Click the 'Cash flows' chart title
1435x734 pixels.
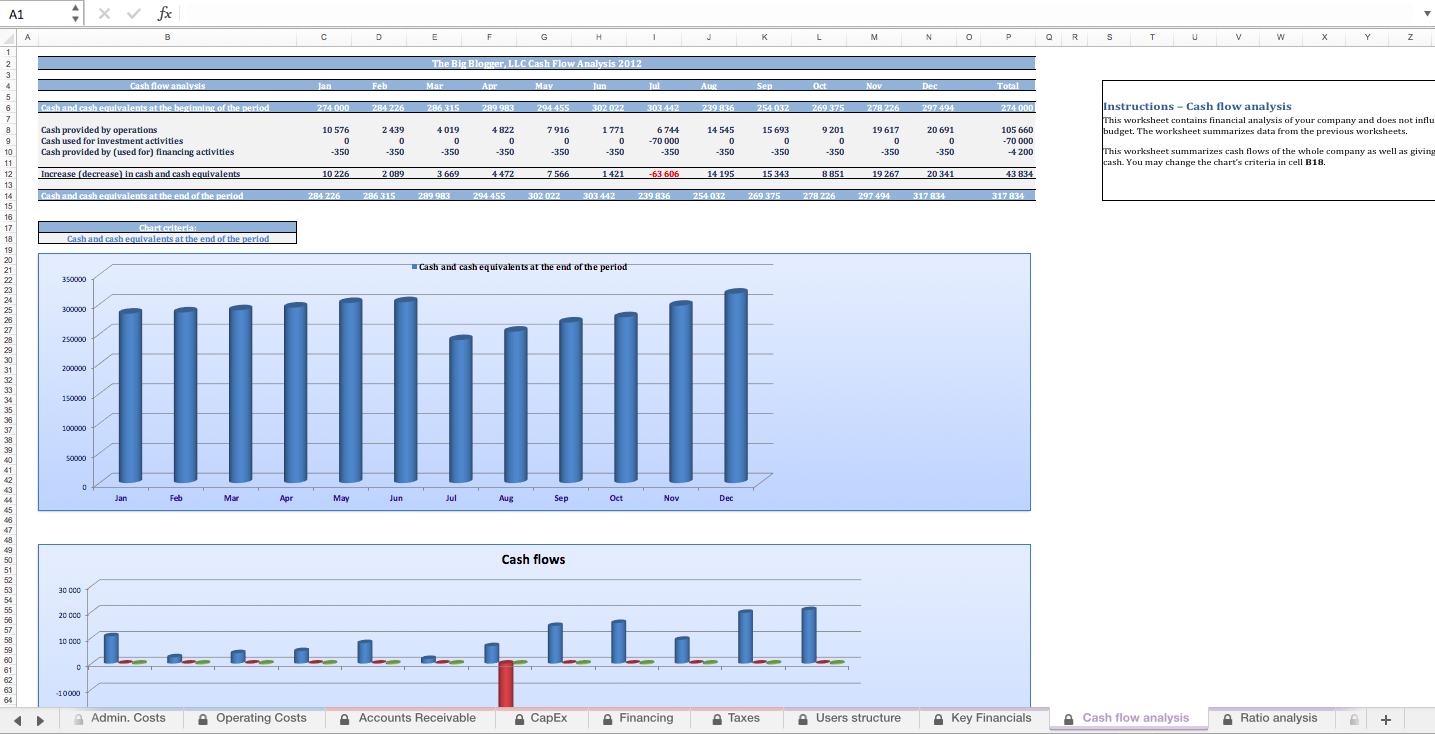(x=533, y=559)
